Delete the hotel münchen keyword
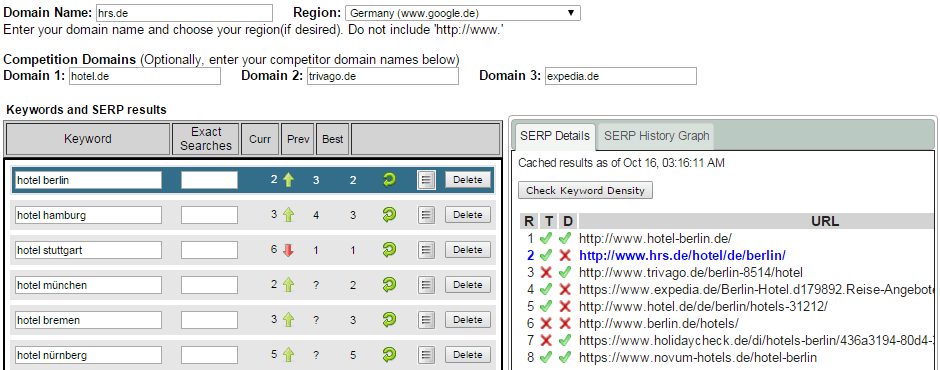The width and height of the screenshot is (940, 370). coord(468,285)
